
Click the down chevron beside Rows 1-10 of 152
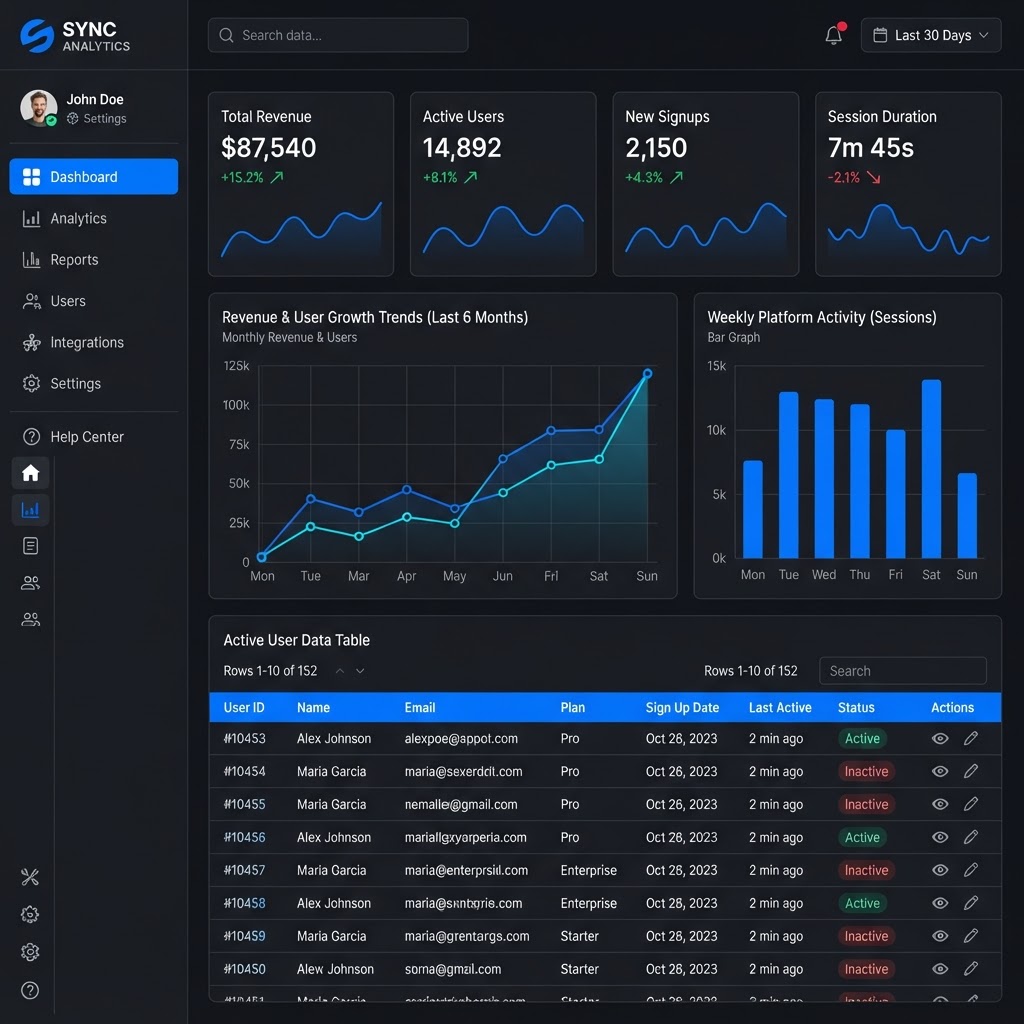(x=360, y=671)
